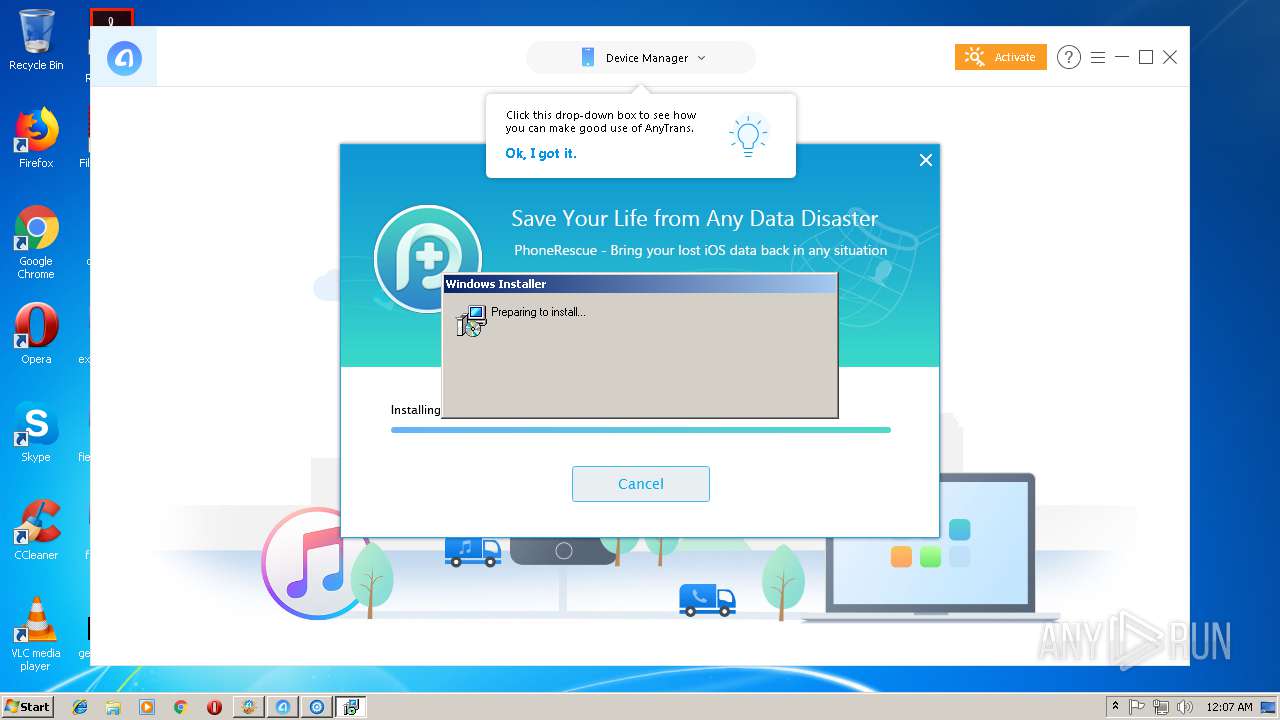Open the Windows Start menu
This screenshot has width=1280, height=720.
tap(28, 707)
